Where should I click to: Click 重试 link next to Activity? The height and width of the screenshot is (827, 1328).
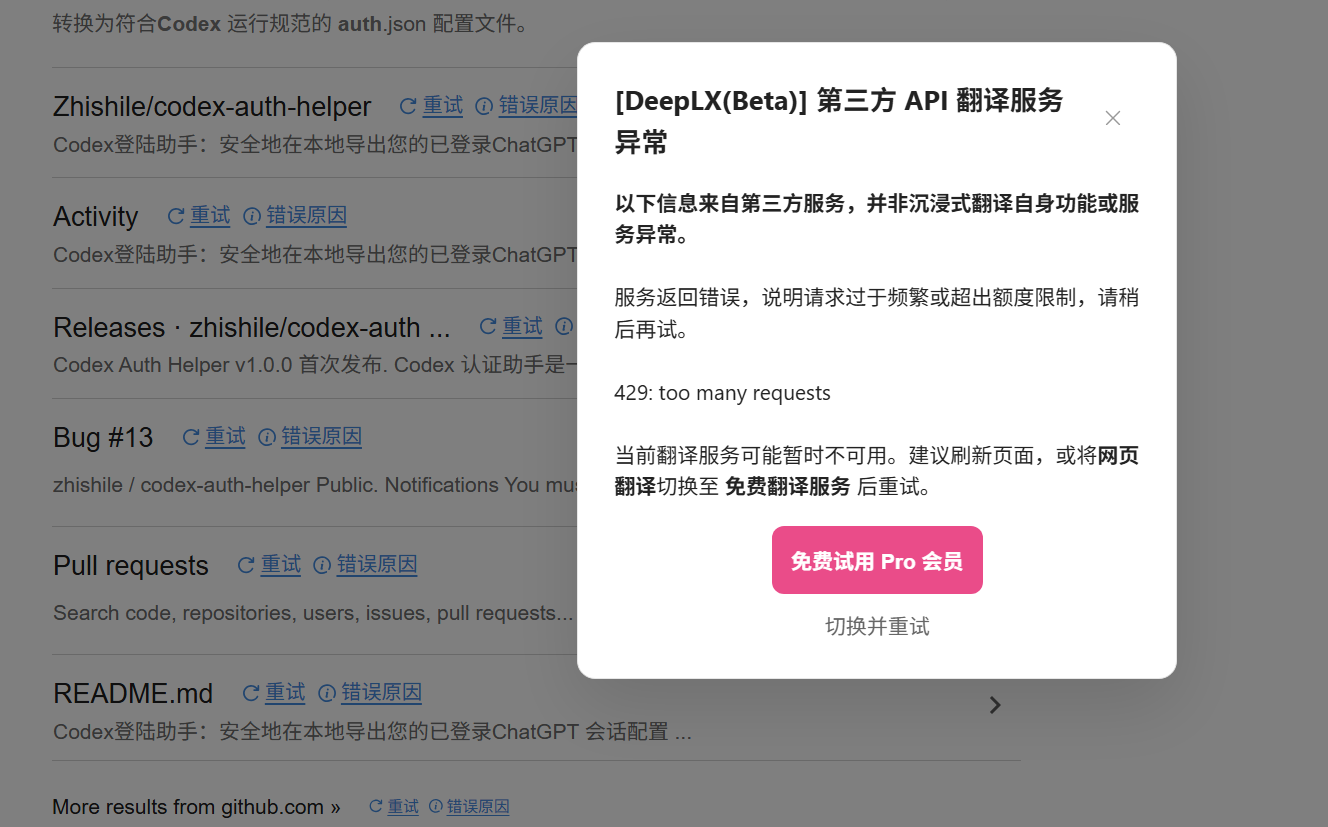211,216
